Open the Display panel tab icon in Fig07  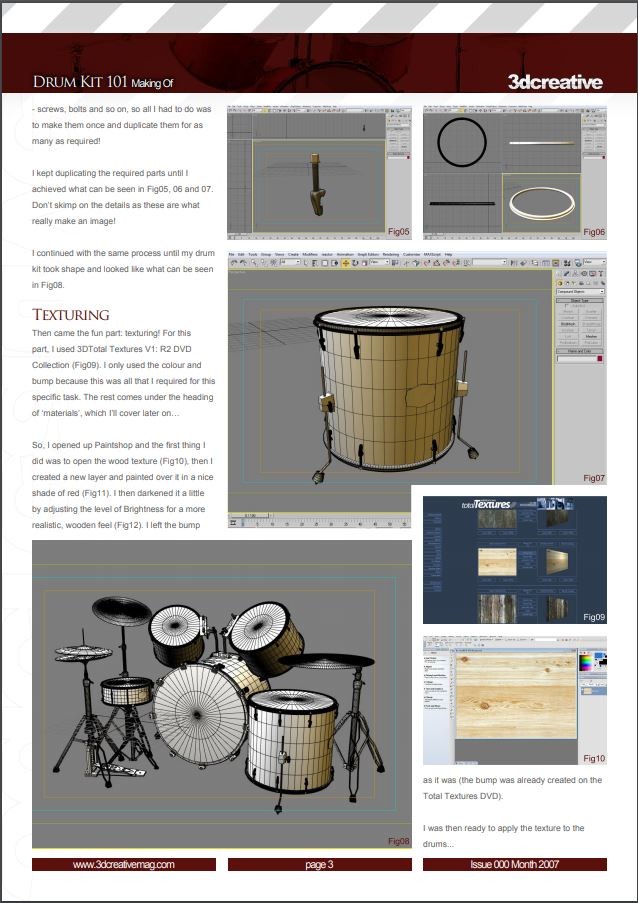tap(593, 274)
